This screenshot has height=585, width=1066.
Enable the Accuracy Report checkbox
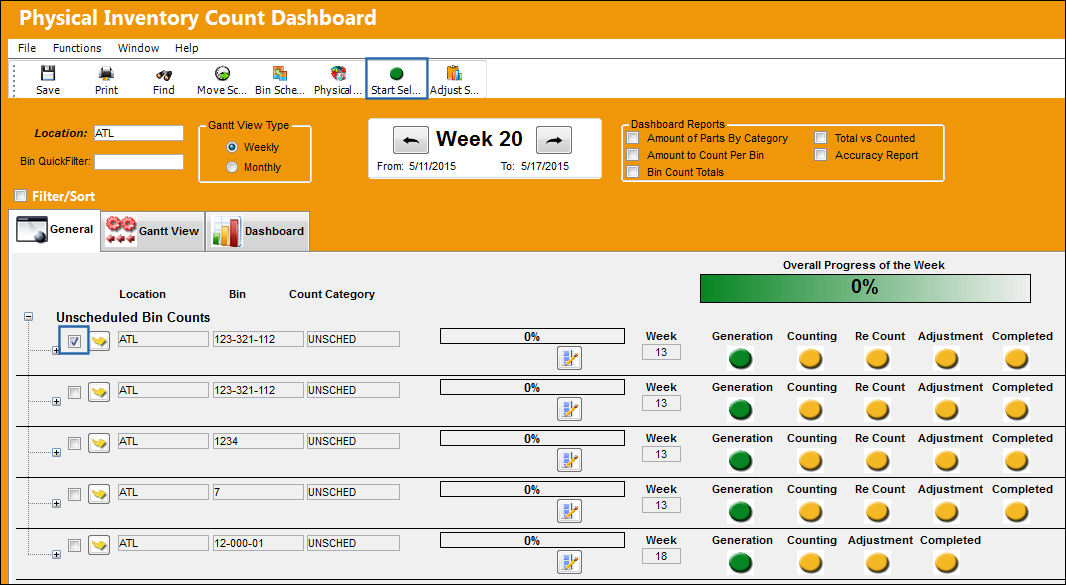click(821, 155)
